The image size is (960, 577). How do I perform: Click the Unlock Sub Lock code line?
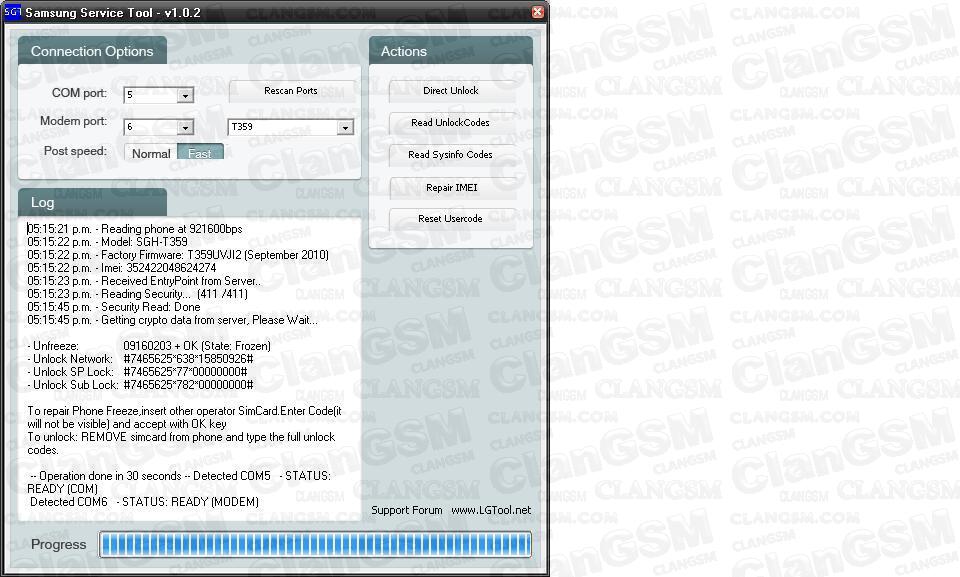[140, 385]
